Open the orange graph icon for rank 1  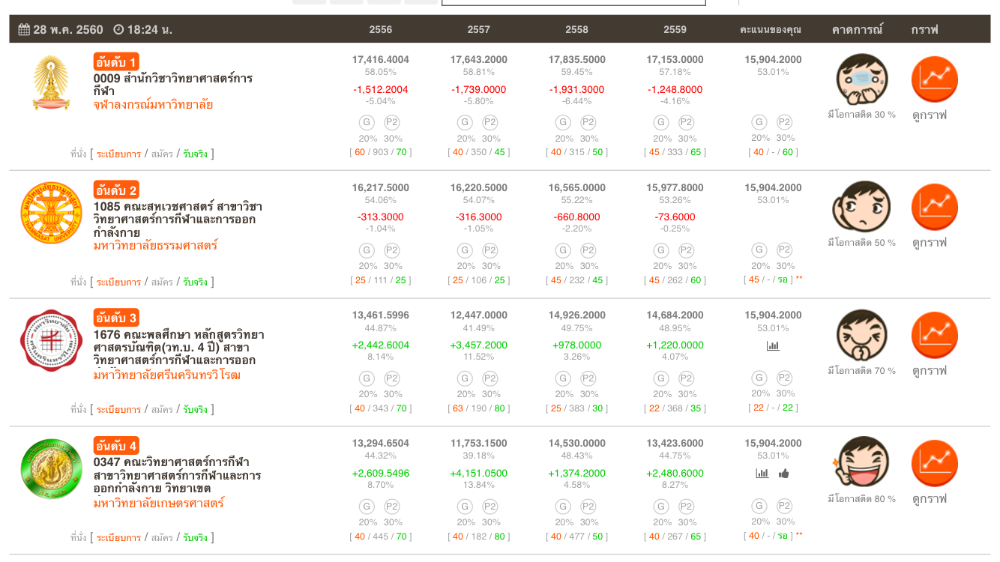coord(934,79)
